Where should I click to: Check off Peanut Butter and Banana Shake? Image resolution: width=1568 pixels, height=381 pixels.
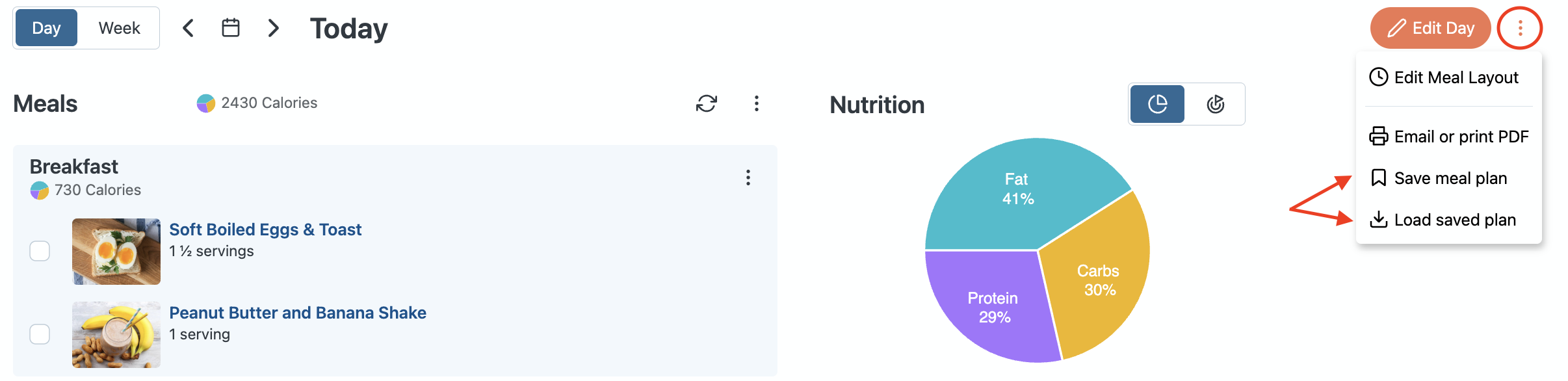(40, 334)
